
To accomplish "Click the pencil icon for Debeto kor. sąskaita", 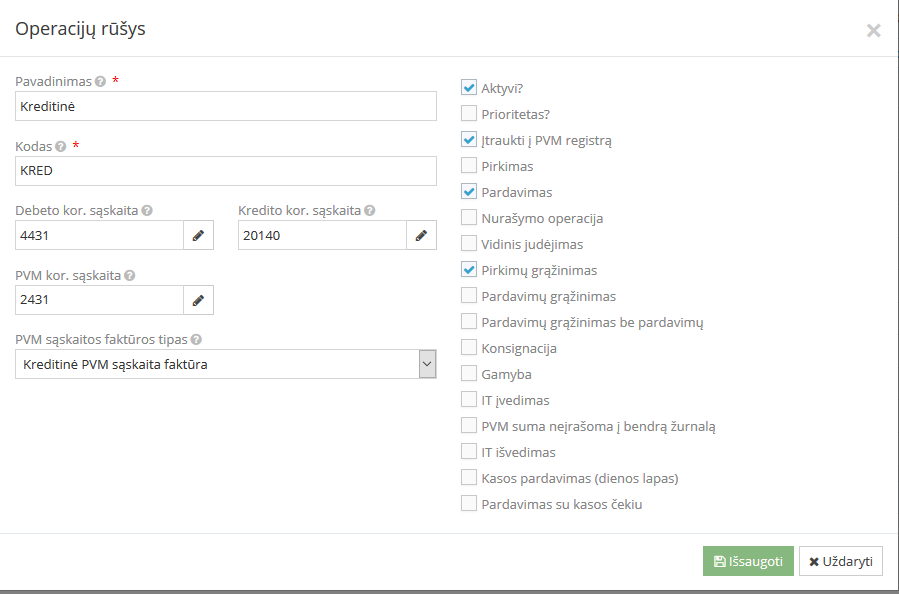I will coord(198,235).
